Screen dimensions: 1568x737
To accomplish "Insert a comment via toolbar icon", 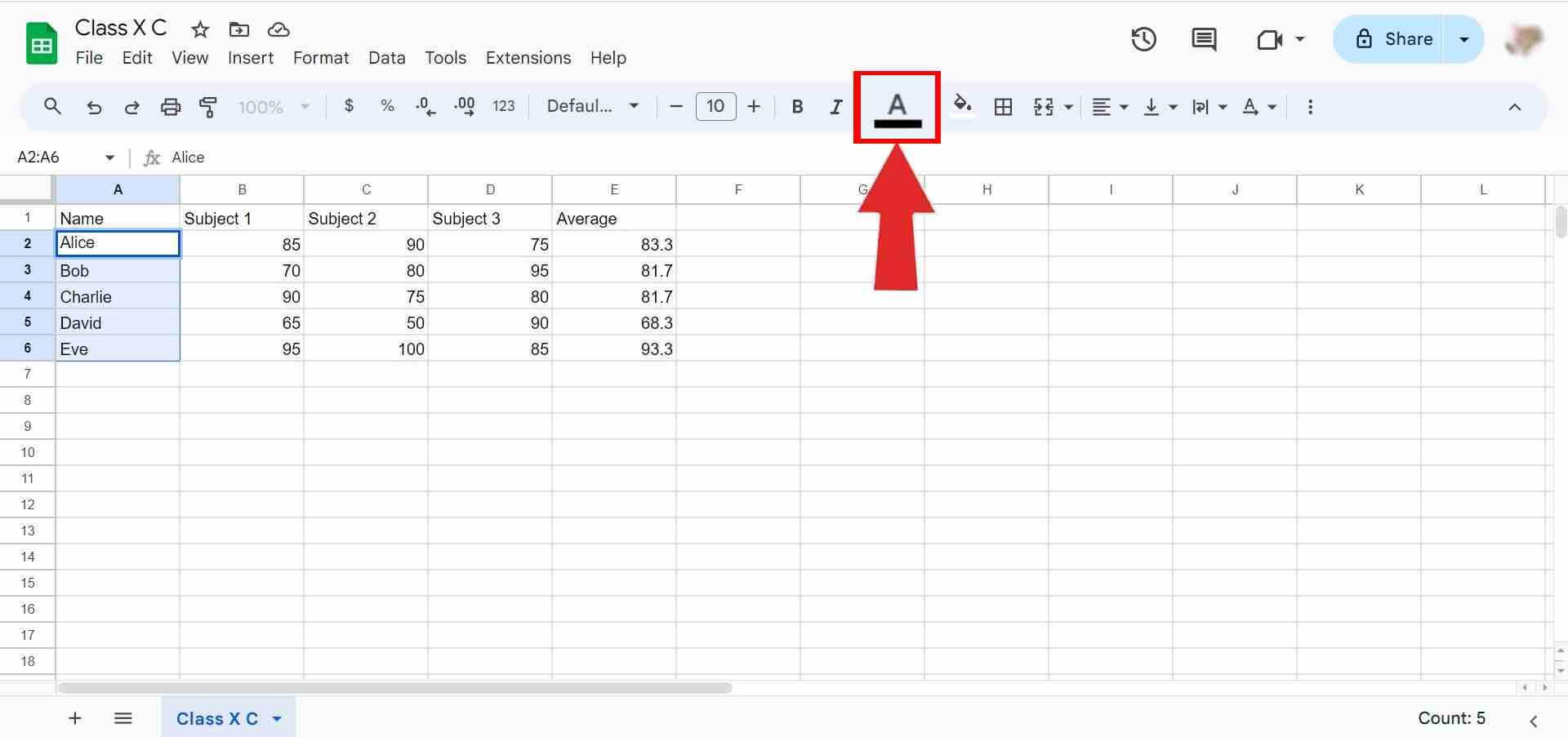I will (1203, 38).
